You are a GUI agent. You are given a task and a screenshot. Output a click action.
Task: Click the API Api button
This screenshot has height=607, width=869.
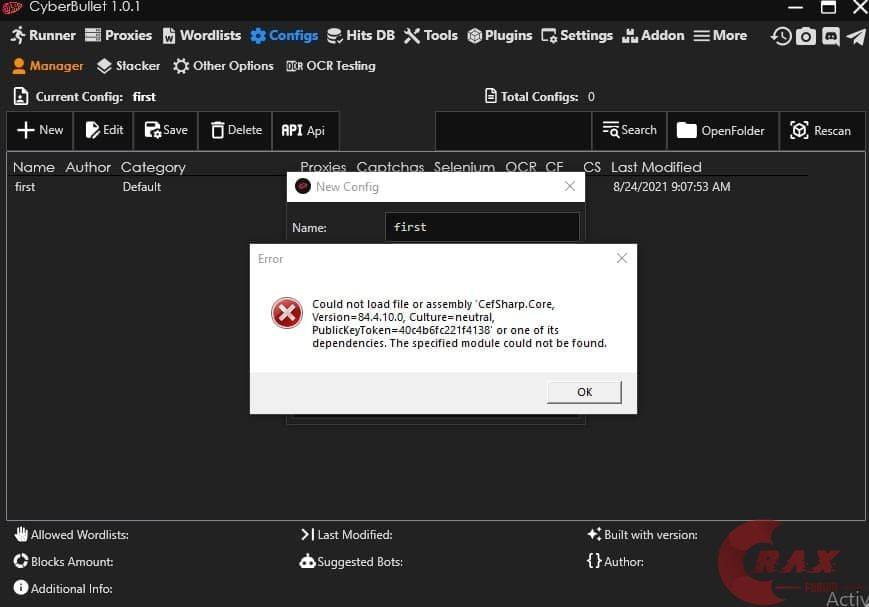303,130
